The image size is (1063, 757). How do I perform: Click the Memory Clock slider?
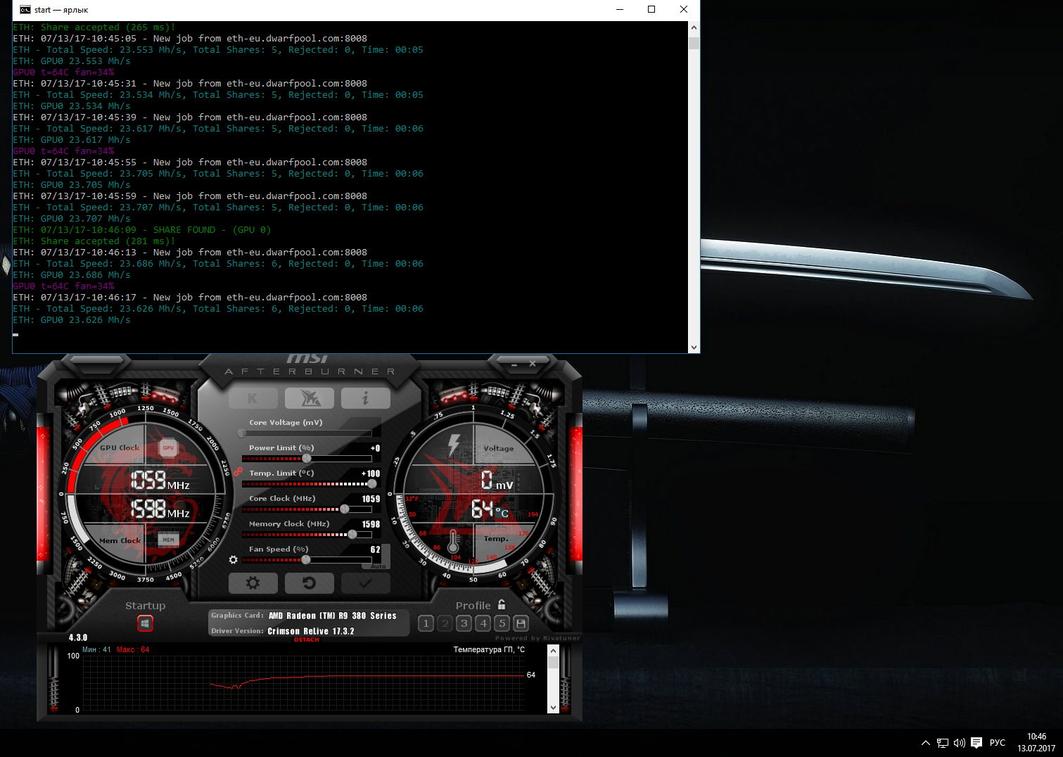coord(307,535)
